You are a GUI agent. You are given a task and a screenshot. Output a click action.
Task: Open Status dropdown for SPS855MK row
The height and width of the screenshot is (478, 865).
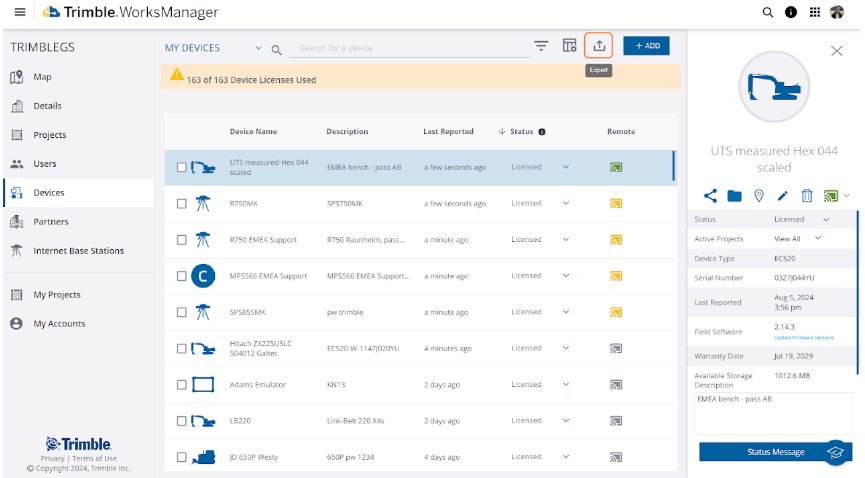pyautogui.click(x=566, y=312)
